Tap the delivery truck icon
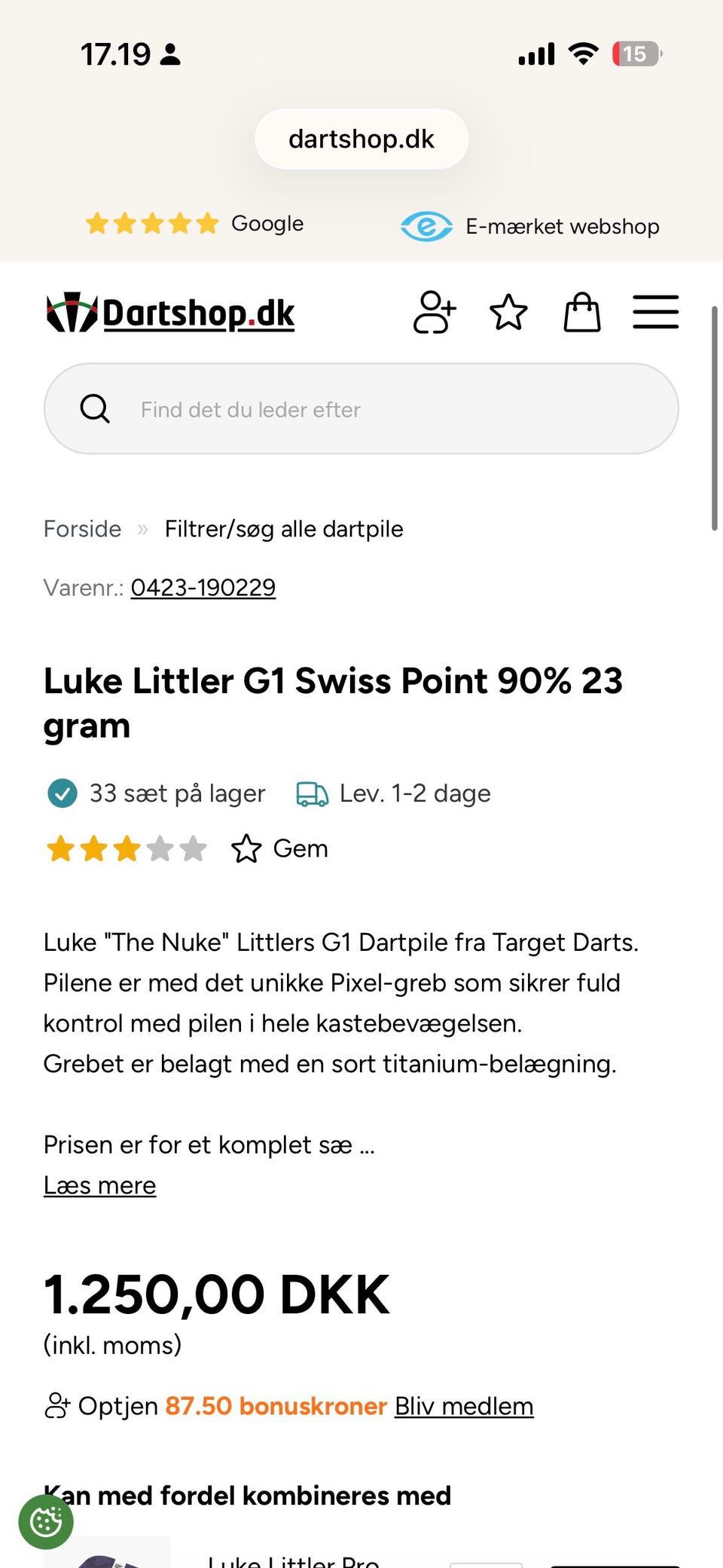Image resolution: width=723 pixels, height=1568 pixels. coord(312,793)
